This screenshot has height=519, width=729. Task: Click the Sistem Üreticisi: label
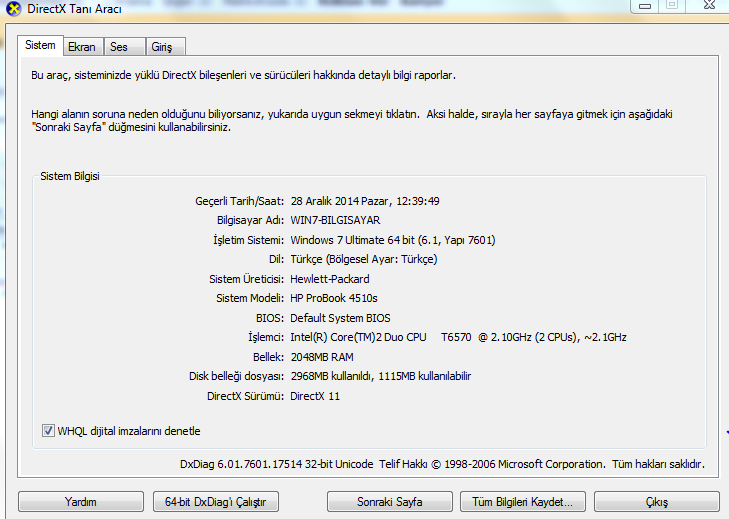[246, 279]
